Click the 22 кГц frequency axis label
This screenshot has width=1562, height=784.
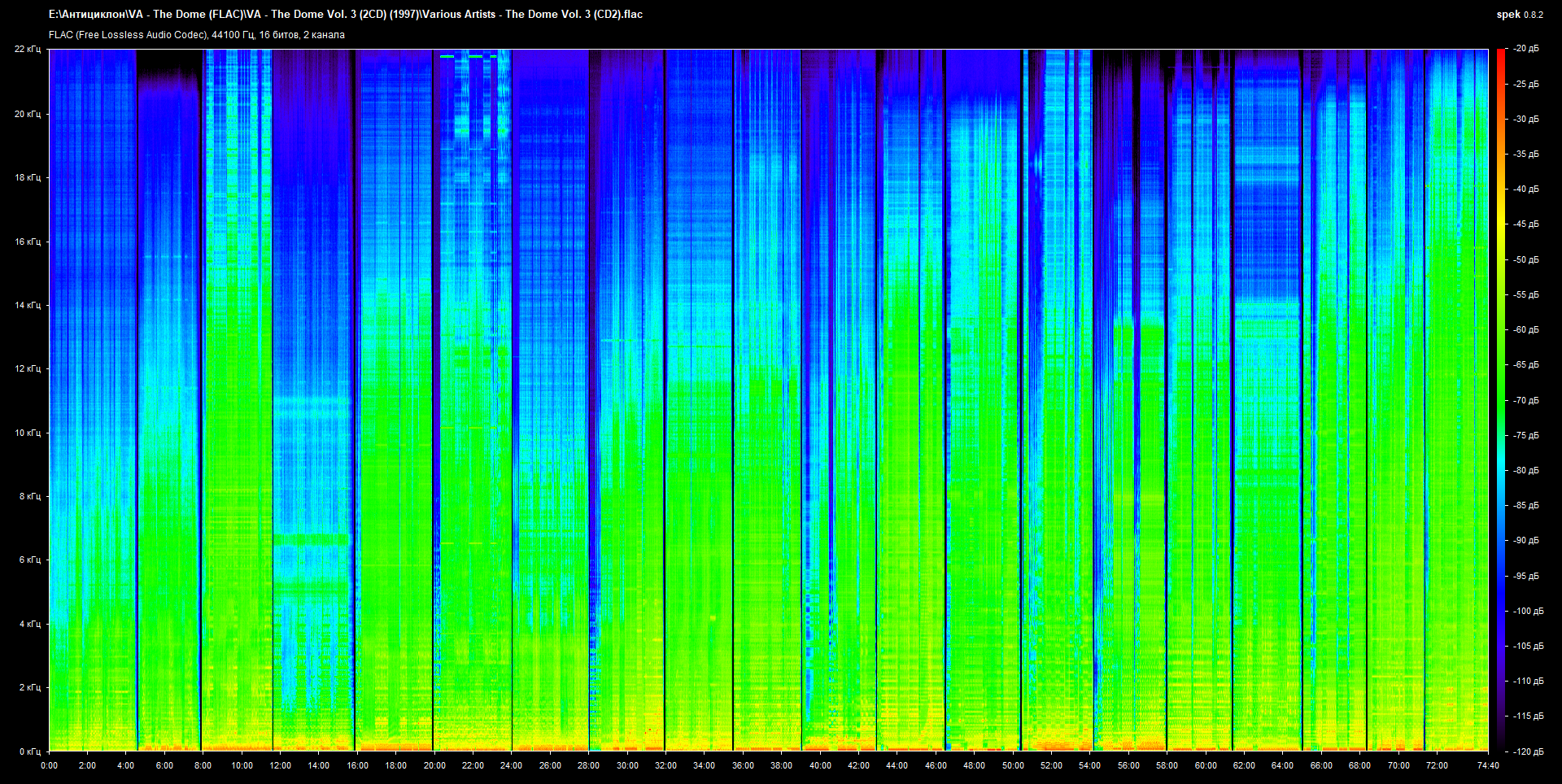coord(28,50)
